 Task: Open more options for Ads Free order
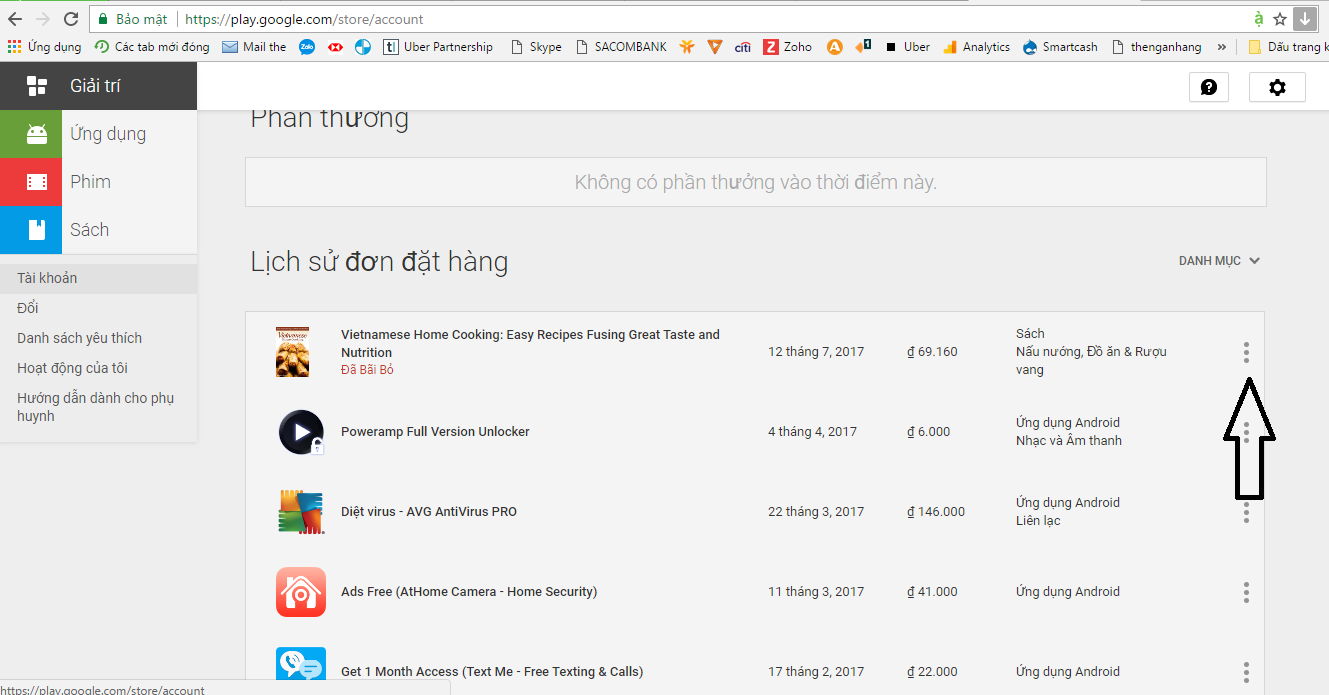tap(1246, 592)
